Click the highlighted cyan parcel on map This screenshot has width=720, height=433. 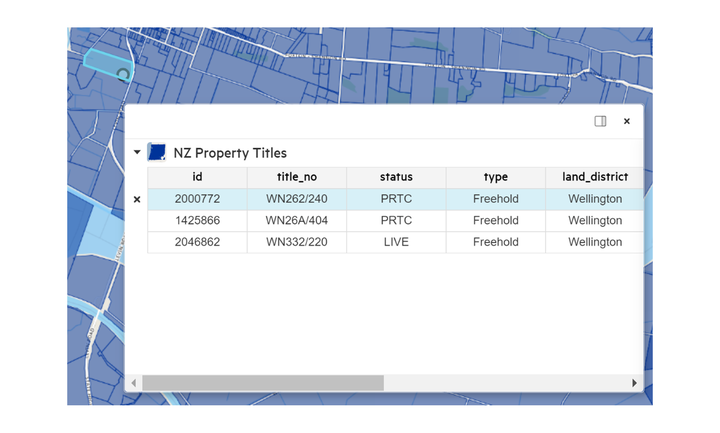[x=100, y=60]
